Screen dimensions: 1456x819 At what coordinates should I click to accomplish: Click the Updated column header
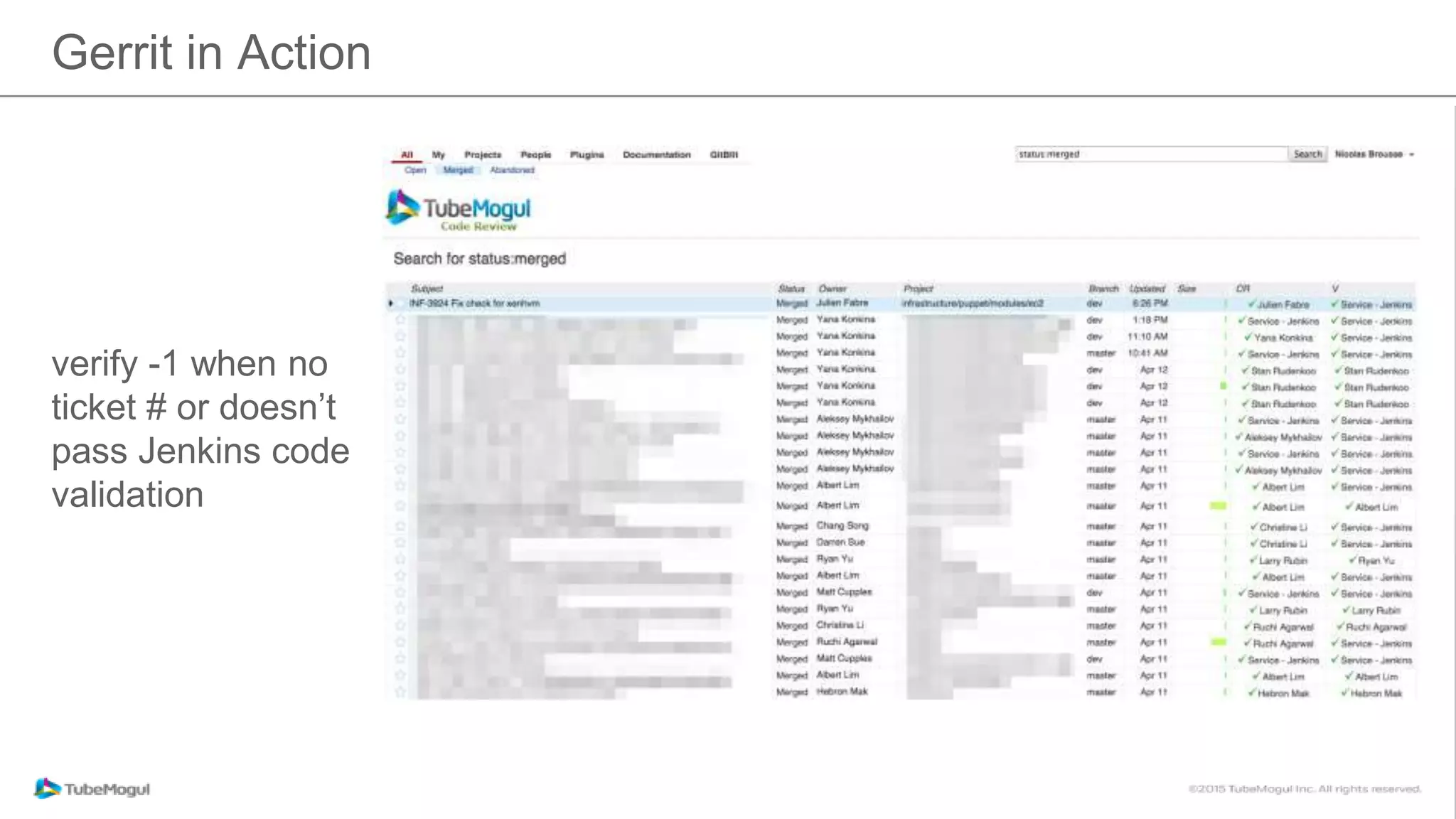click(x=1147, y=289)
